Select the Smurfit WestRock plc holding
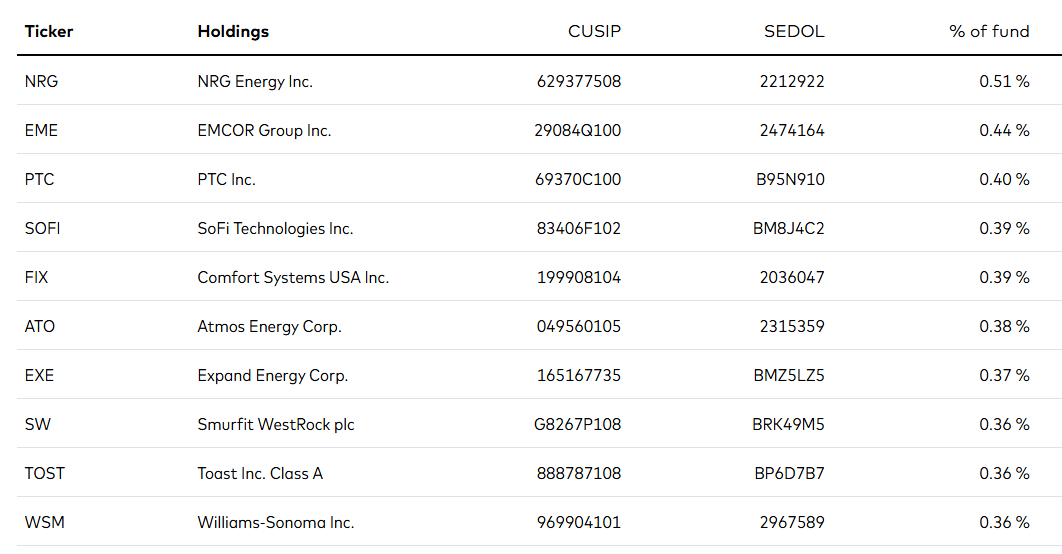This screenshot has height=554, width=1062. point(276,424)
